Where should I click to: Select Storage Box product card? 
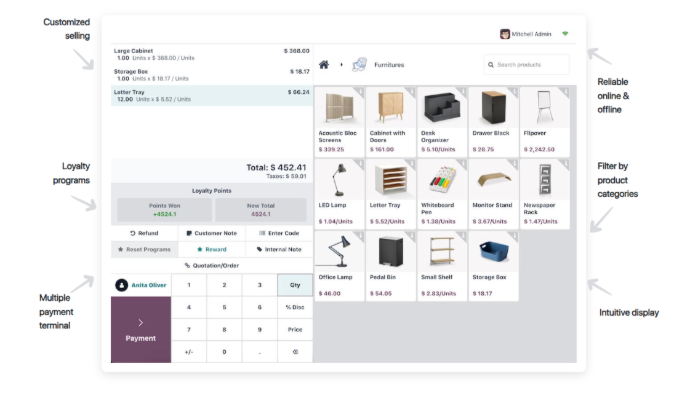point(493,266)
